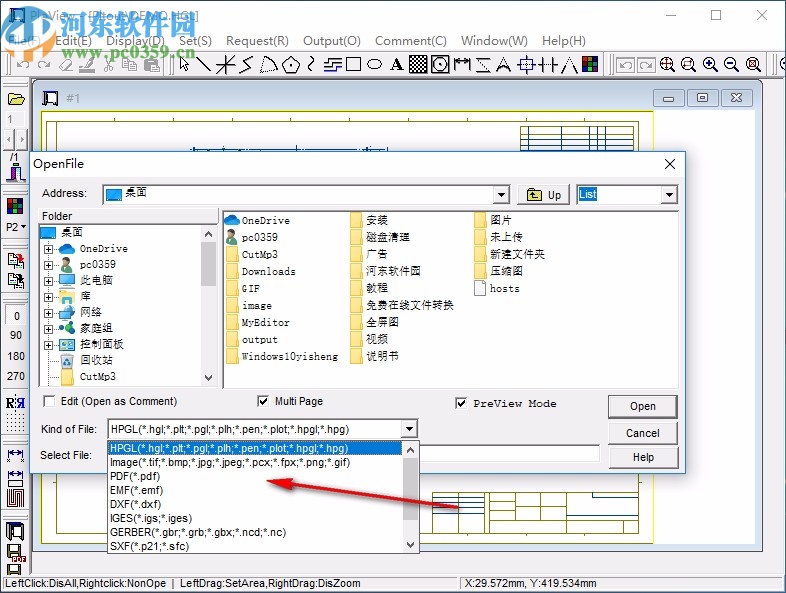Screen dimensions: 786x593
Task: Click the undo arrow icon
Action: point(23,65)
